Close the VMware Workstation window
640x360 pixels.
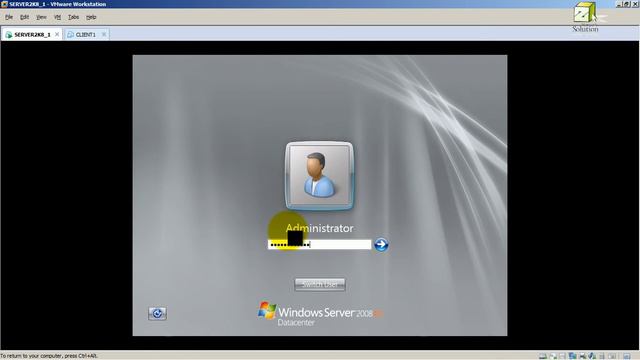[x=635, y=4]
